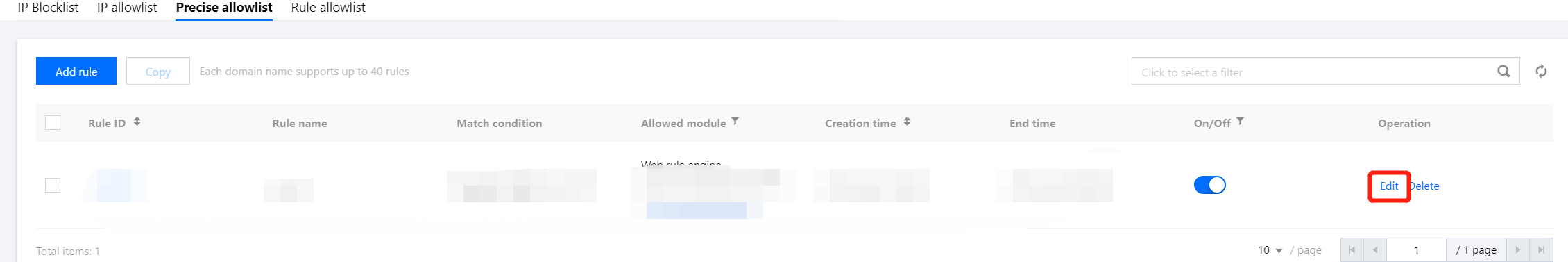The height and width of the screenshot is (262, 1568).
Task: Open the On/Off column filter icon
Action: tap(1240, 122)
